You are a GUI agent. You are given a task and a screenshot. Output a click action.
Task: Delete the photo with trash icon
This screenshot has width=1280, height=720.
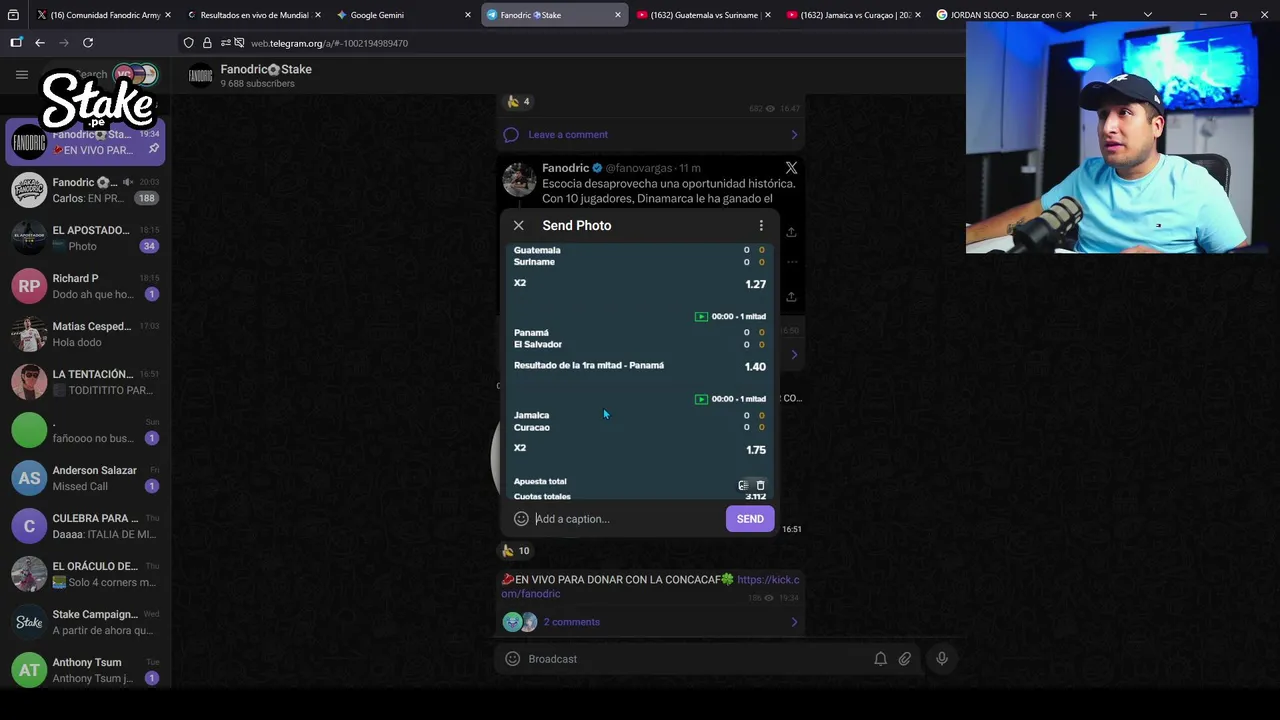coord(760,485)
